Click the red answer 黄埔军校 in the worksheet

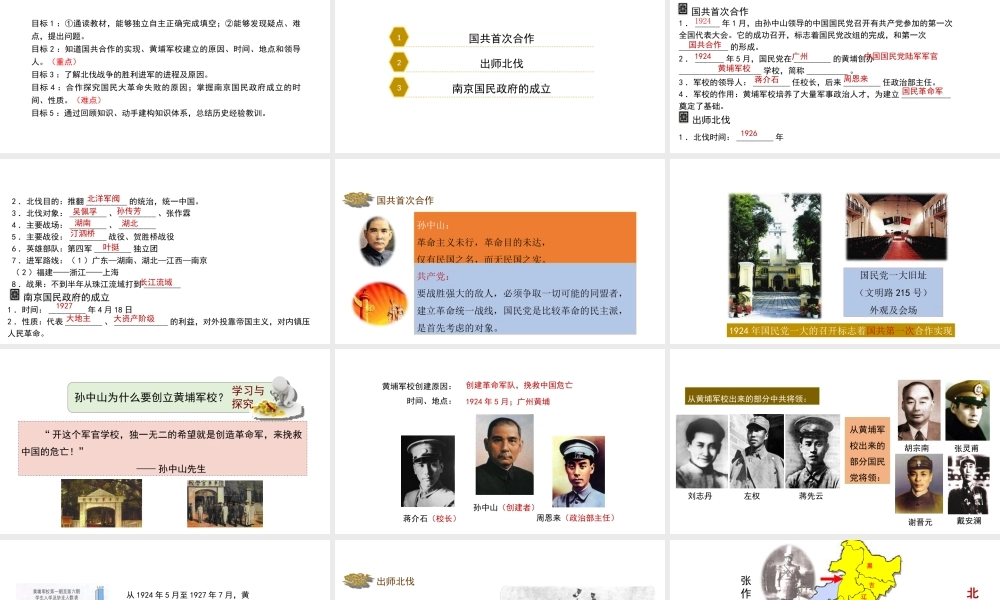(734, 68)
